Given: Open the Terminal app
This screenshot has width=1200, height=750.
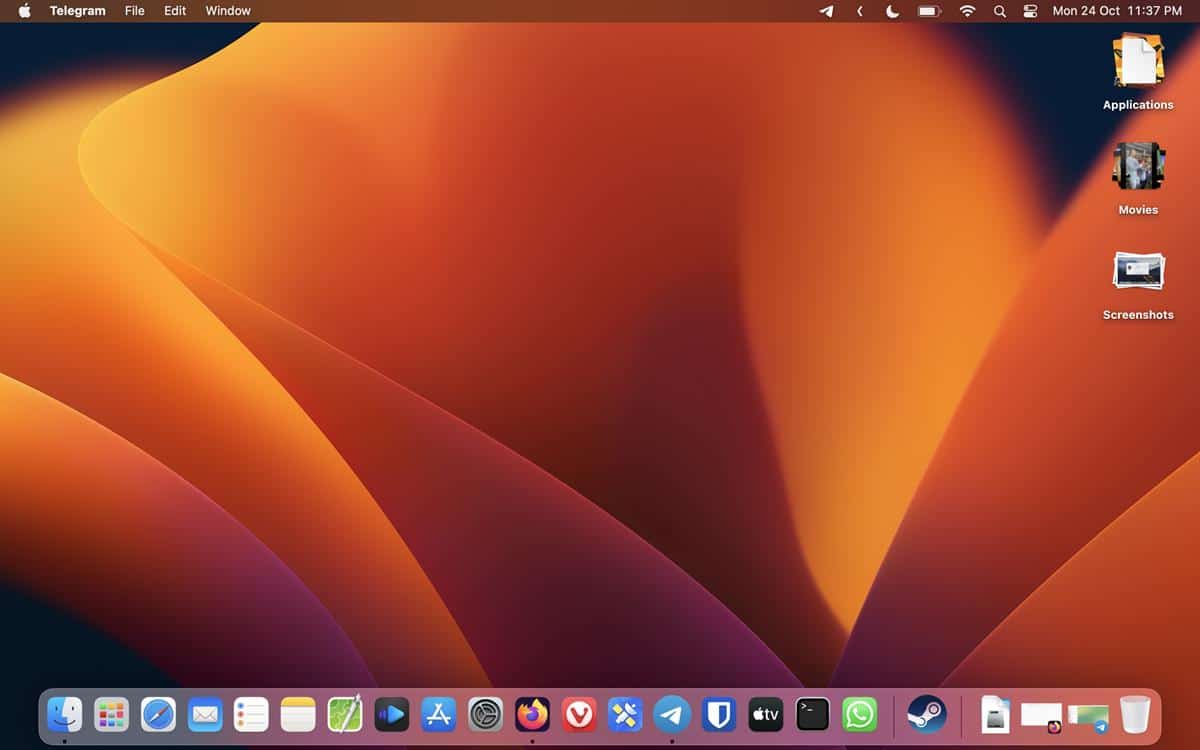Looking at the screenshot, I should (811, 715).
